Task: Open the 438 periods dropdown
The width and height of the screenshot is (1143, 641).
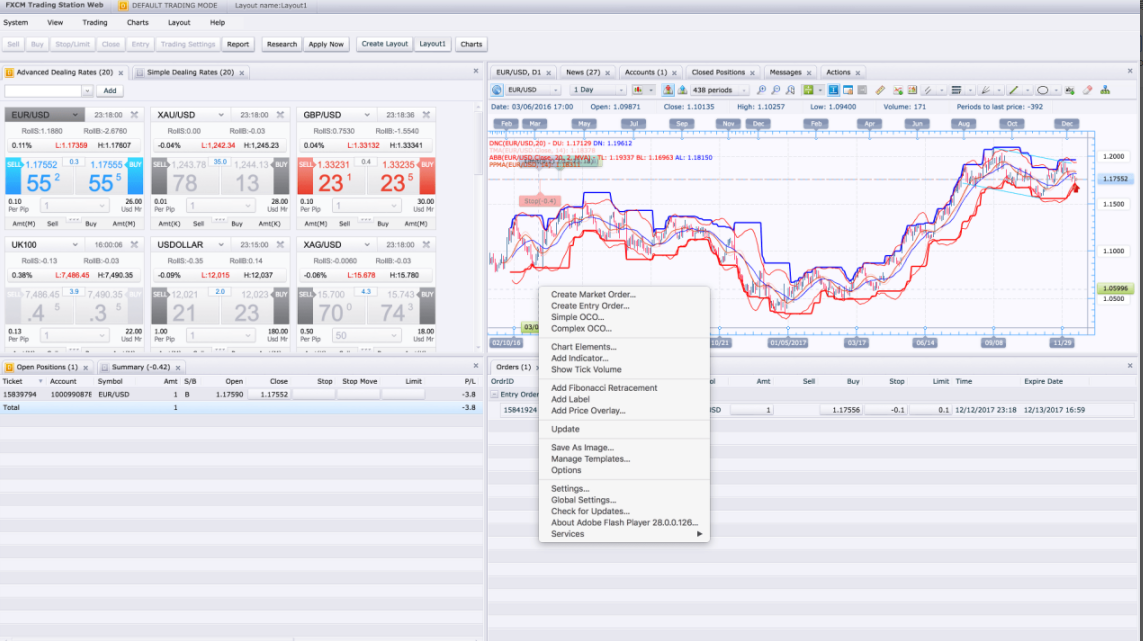Action: 744,90
